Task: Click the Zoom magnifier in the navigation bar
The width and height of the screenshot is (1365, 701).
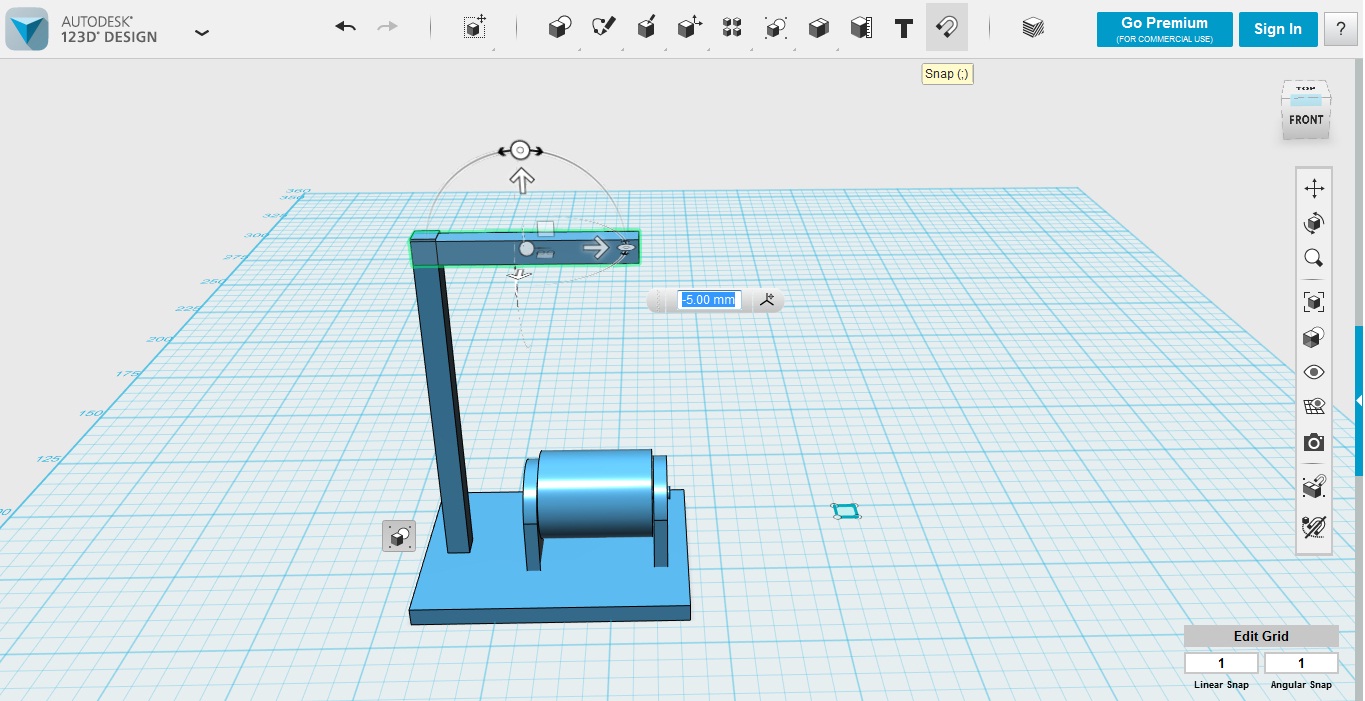Action: 1314,258
